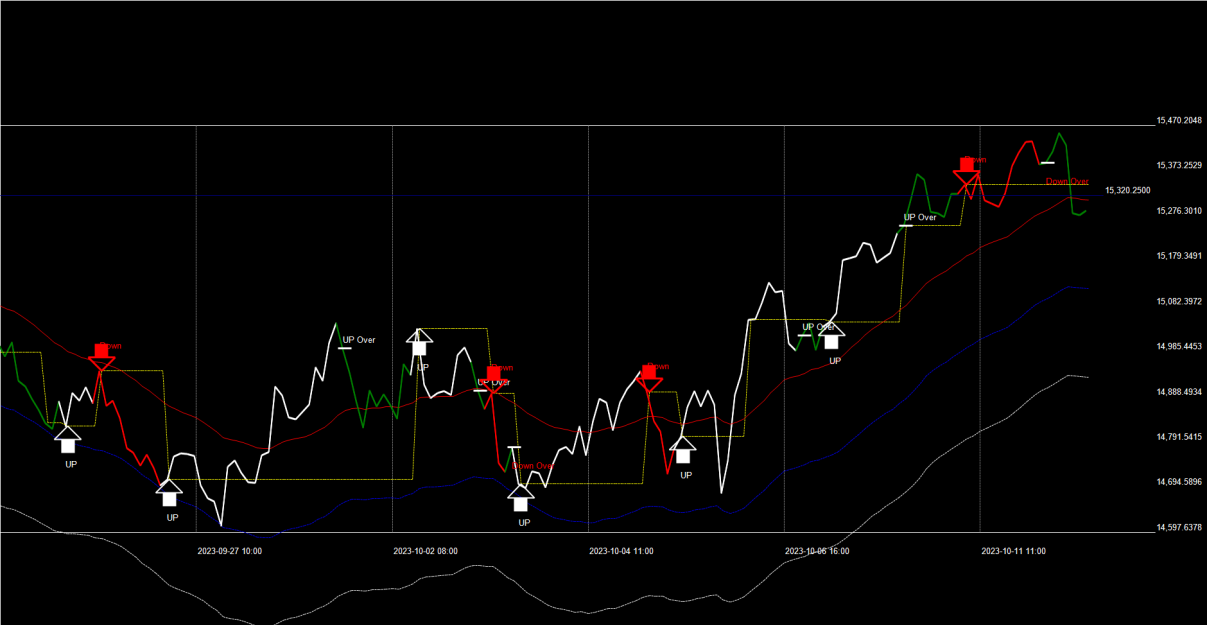
Task: Click the 15,276.3010 price axis label
Action: coord(1179,211)
